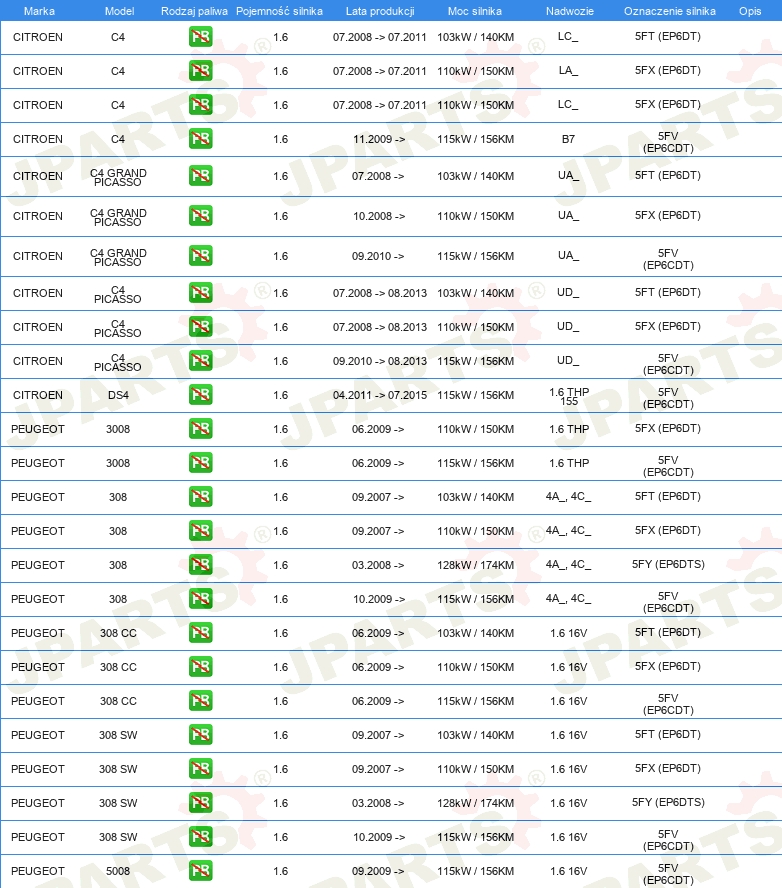Screen dimensions: 782x888
Task: Click '3008' model in the 156KM row
Action: click(118, 463)
